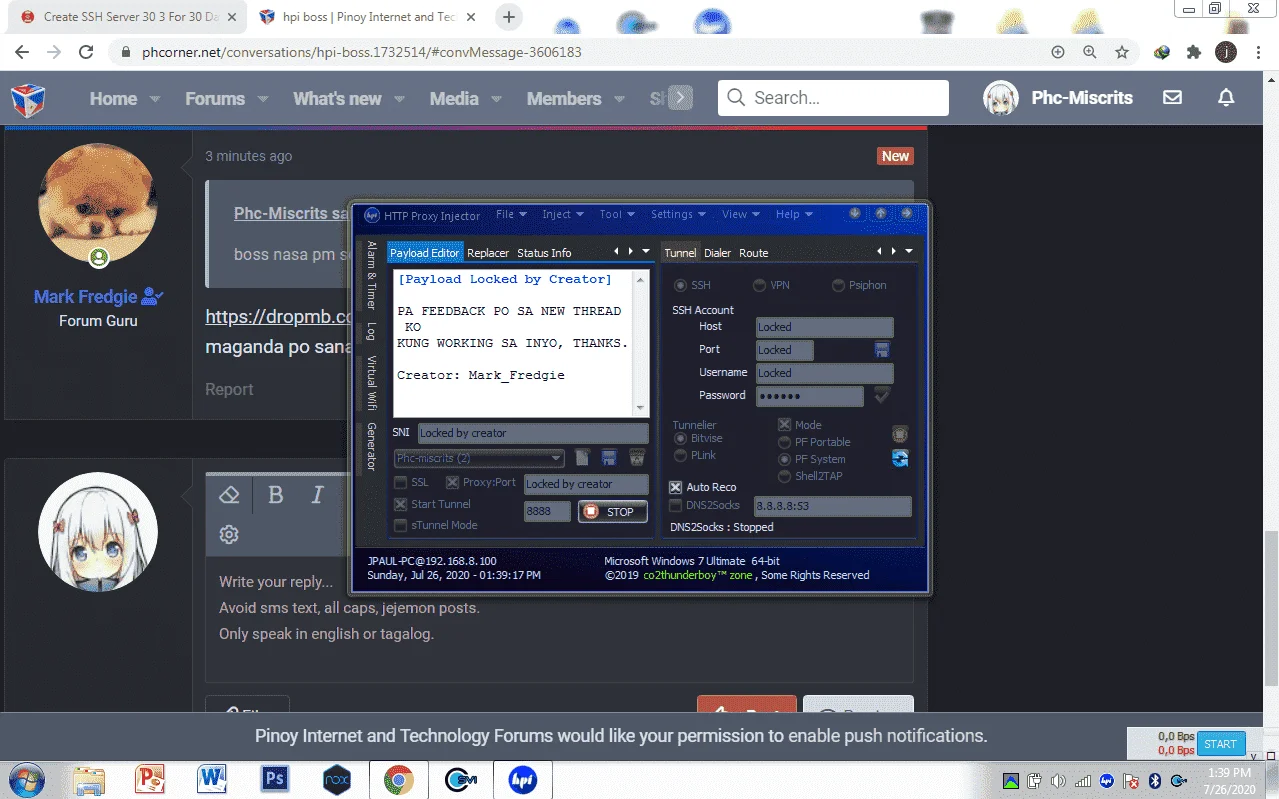Open the Generator side tab
Image resolution: width=1279 pixels, height=799 pixels.
click(371, 446)
